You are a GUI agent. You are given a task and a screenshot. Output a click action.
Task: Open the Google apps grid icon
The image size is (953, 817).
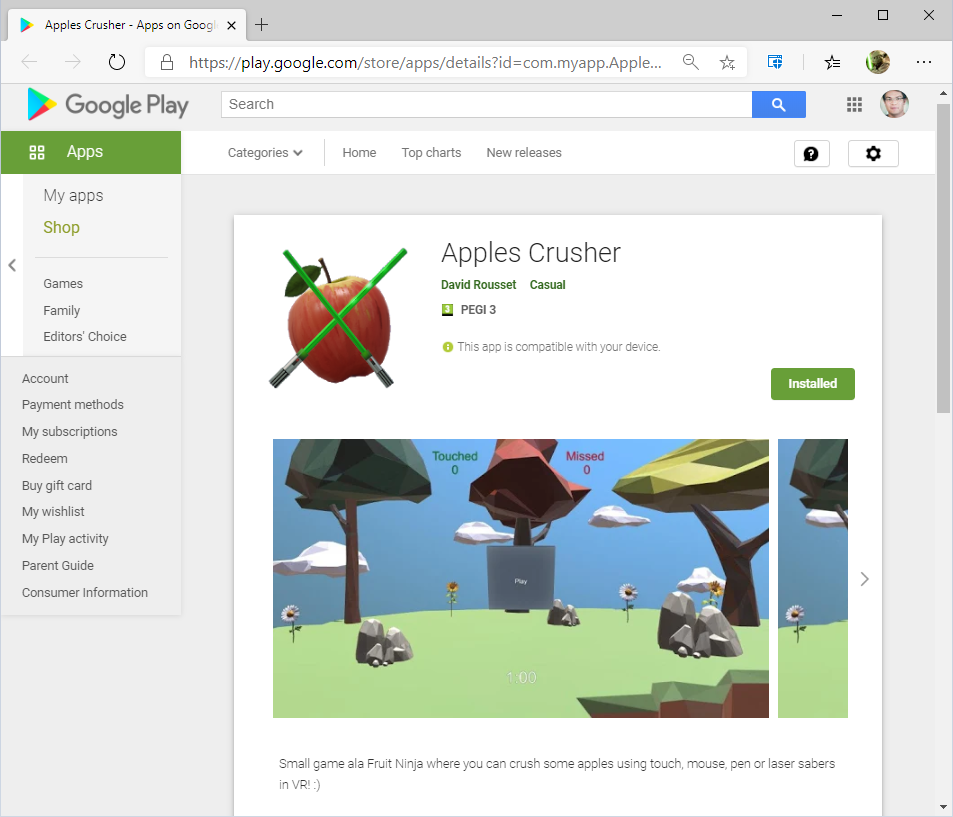[x=854, y=105]
